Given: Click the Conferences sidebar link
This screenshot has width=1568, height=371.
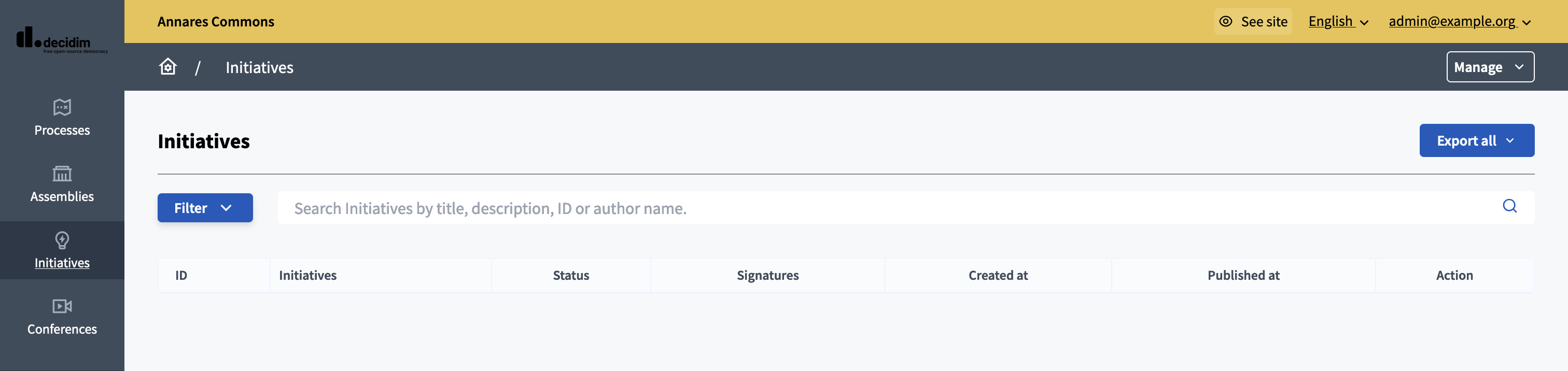Looking at the screenshot, I should pos(62,329).
